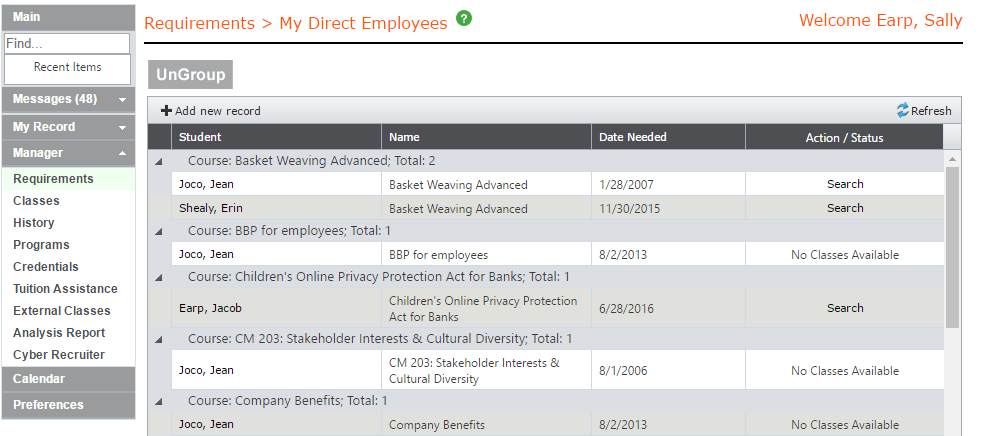The width and height of the screenshot is (992, 436).
Task: Collapse the Company Benefits course group
Action: pyautogui.click(x=159, y=401)
